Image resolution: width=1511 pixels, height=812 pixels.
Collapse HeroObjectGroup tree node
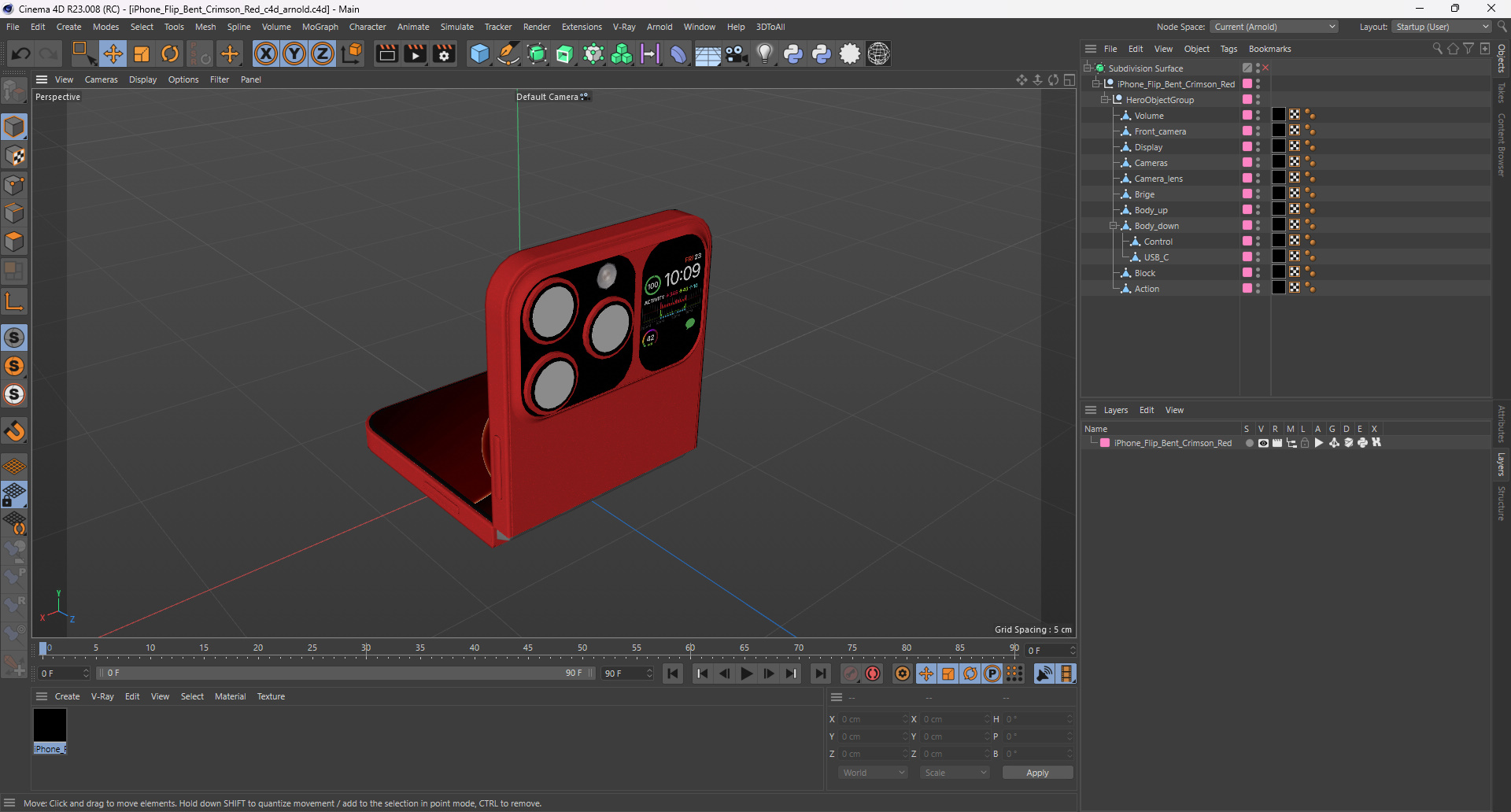1104,100
